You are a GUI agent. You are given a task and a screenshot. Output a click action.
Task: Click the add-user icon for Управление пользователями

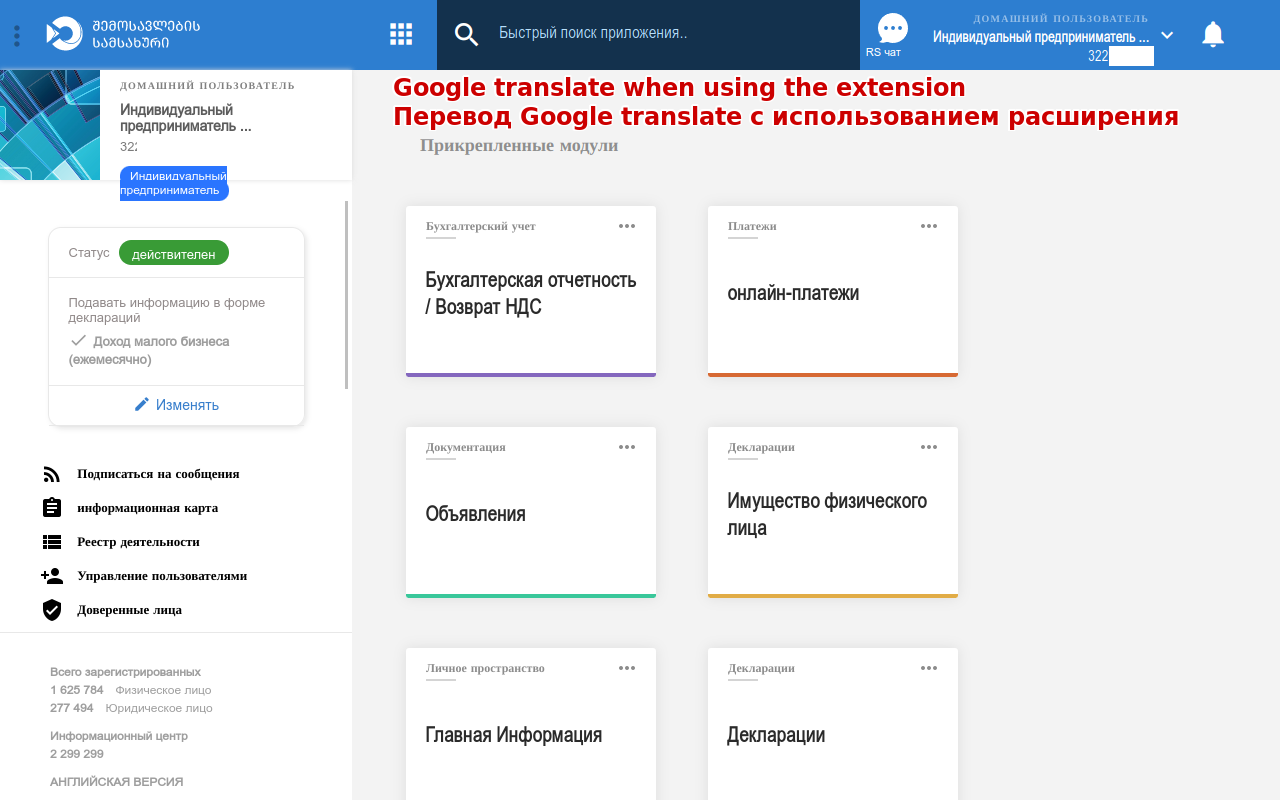tap(52, 575)
